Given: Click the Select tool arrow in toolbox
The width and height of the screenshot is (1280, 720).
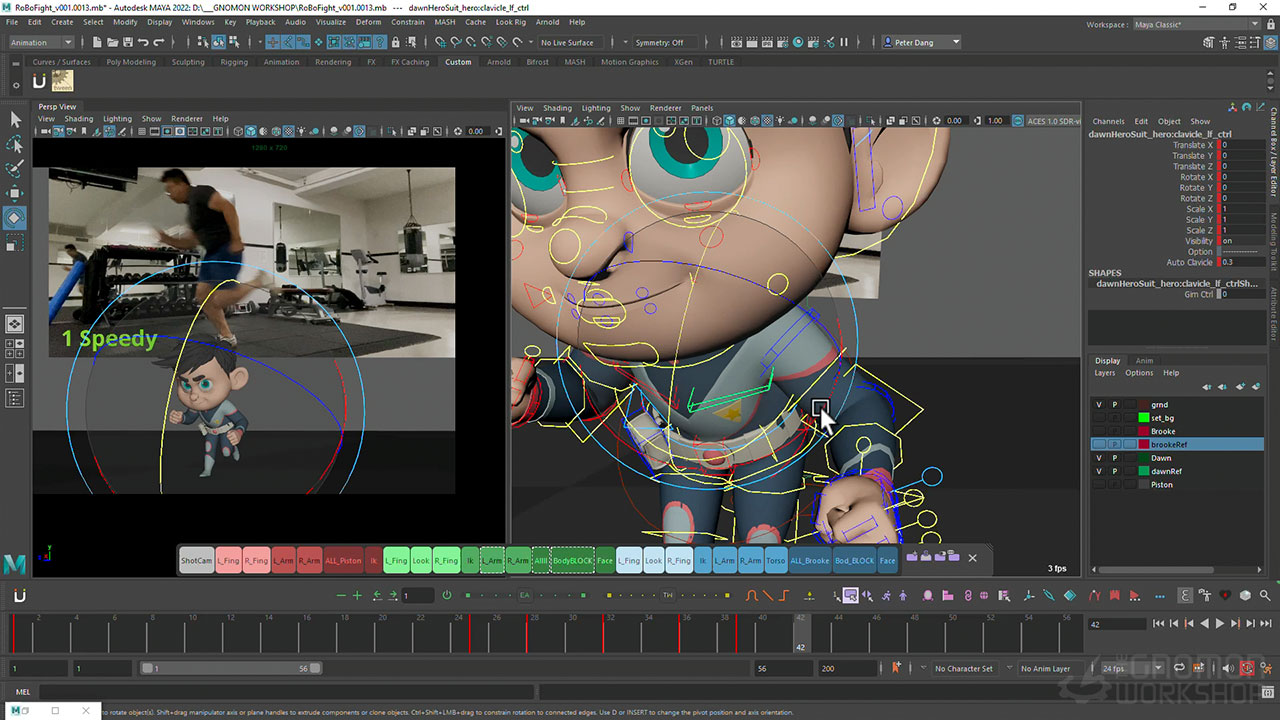Looking at the screenshot, I should [15, 119].
